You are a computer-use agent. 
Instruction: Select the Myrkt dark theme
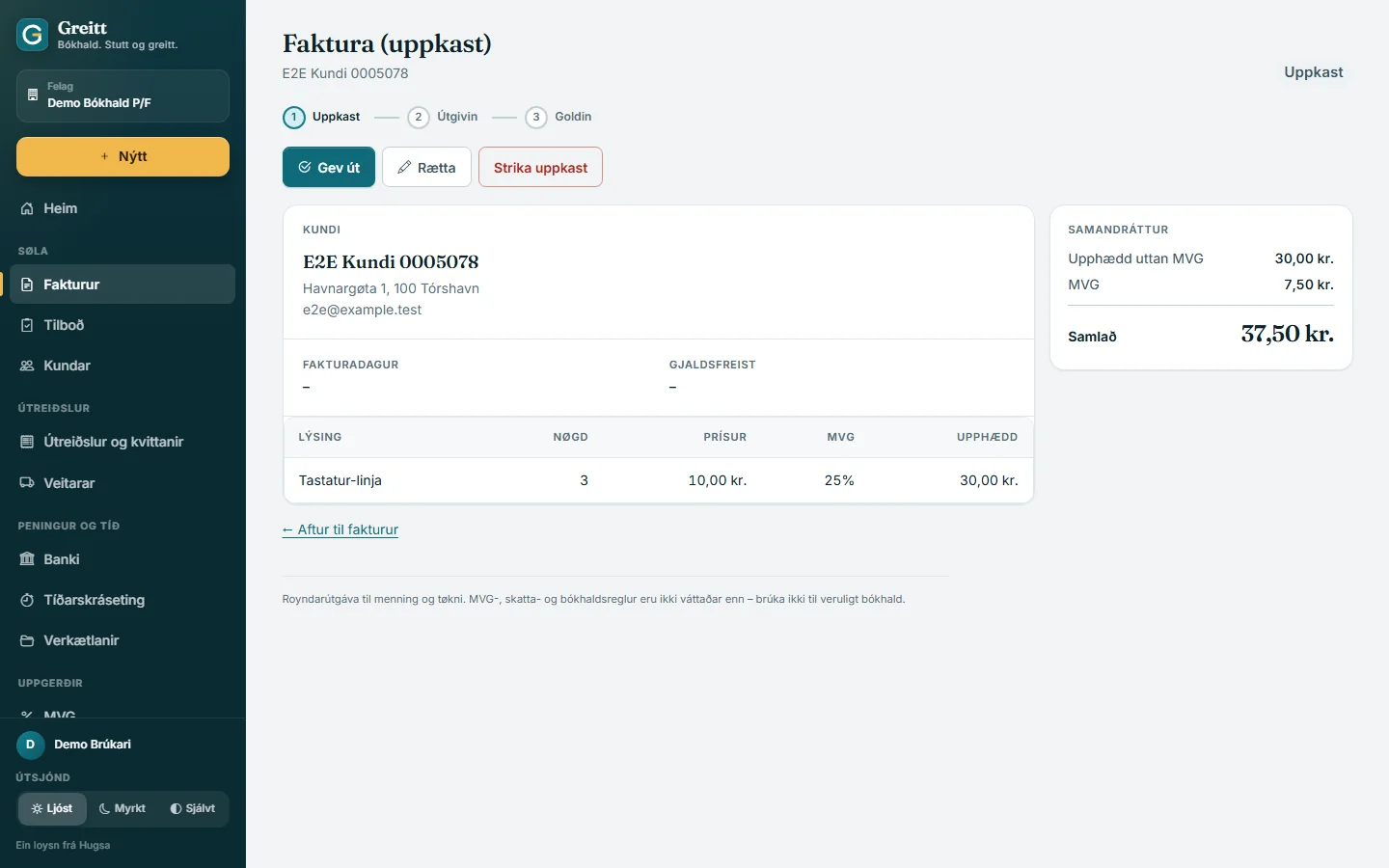coord(123,808)
